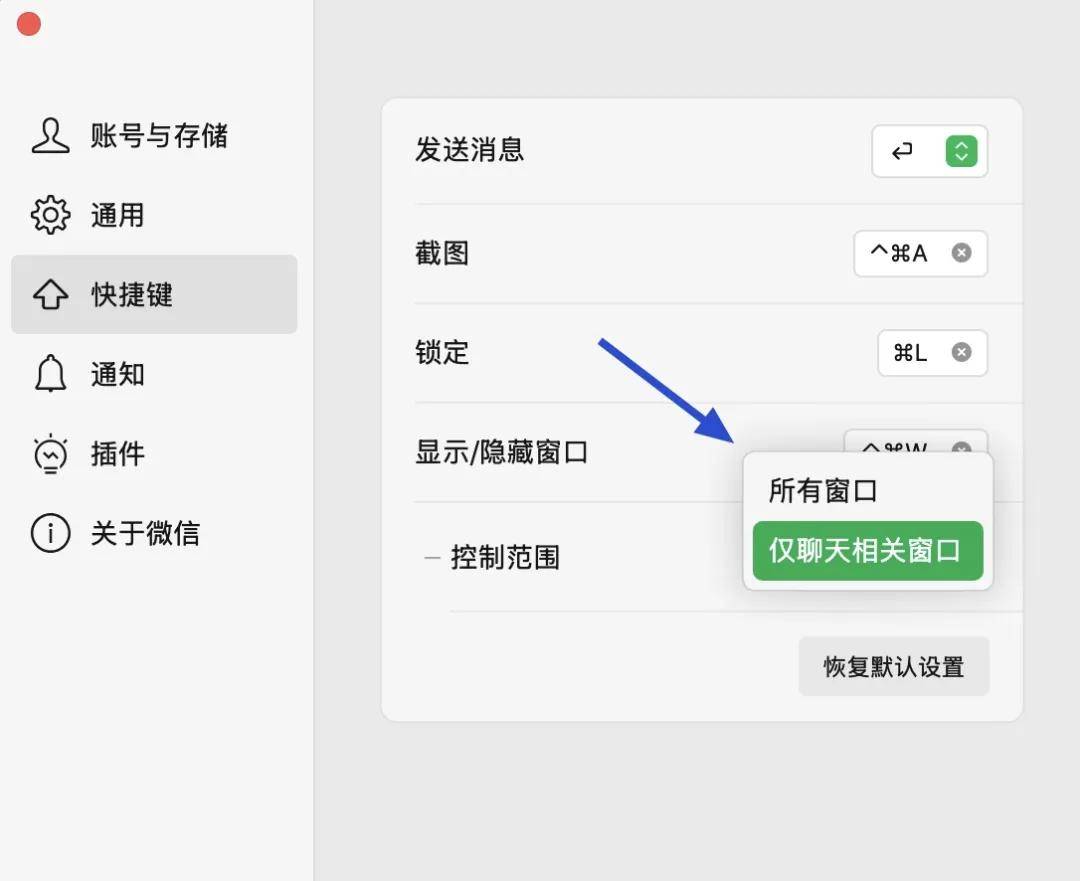This screenshot has width=1080, height=881.
Task: Open the 发送消息 green stepper dropdown
Action: coord(961,151)
